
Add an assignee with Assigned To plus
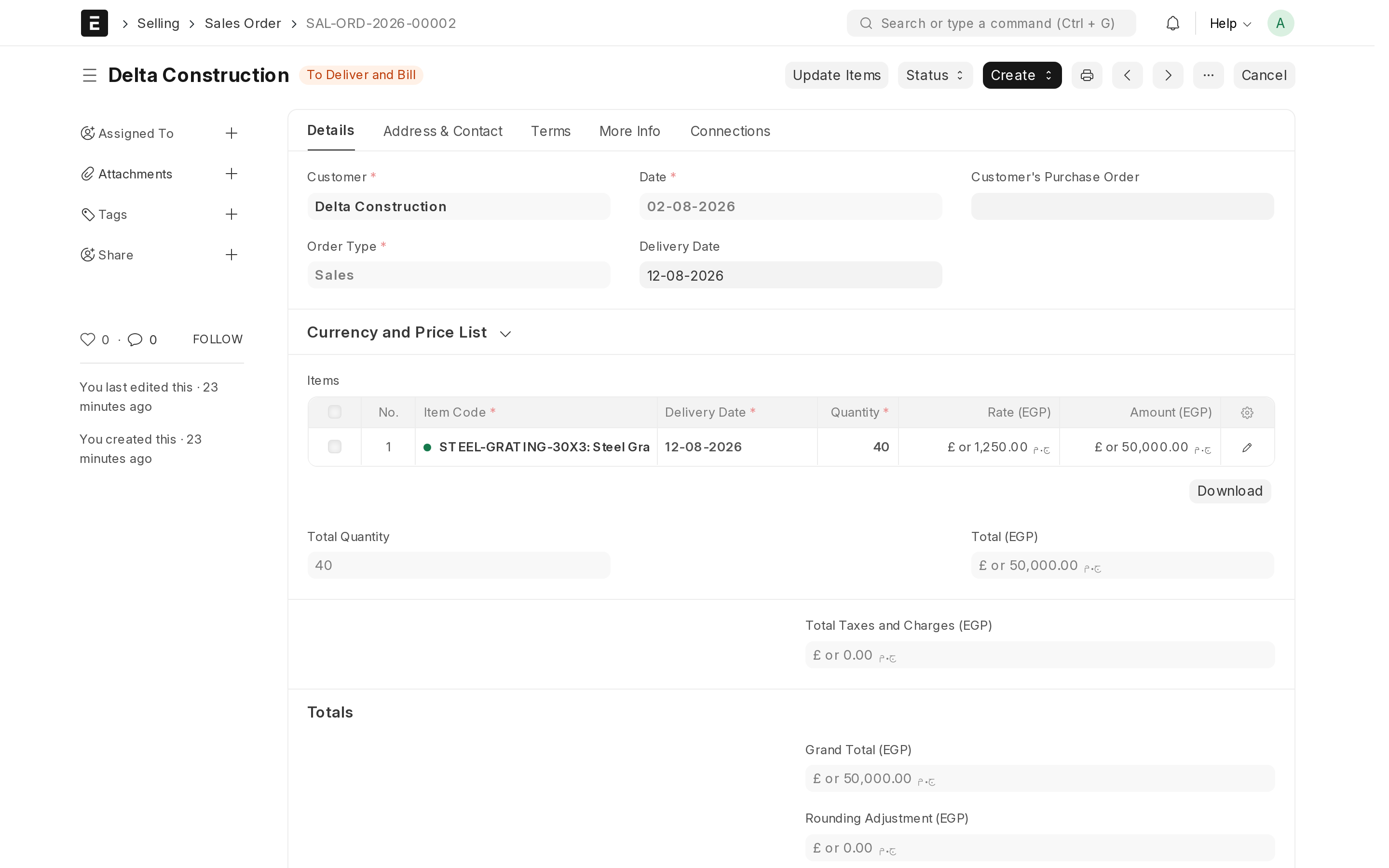pyautogui.click(x=231, y=133)
